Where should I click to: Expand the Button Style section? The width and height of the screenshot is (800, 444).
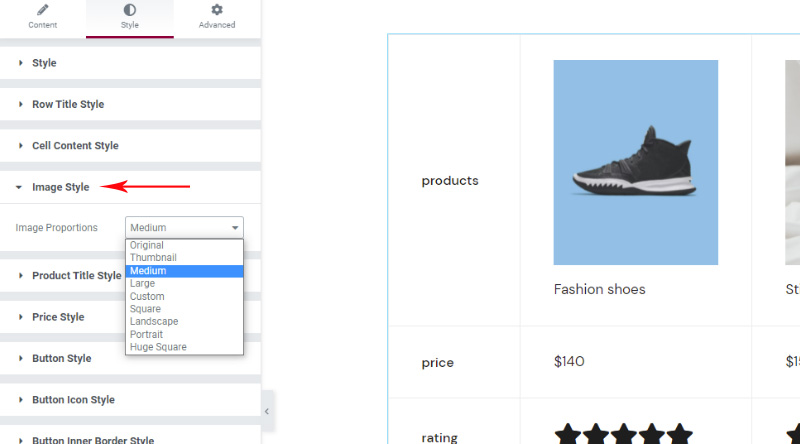tap(61, 358)
